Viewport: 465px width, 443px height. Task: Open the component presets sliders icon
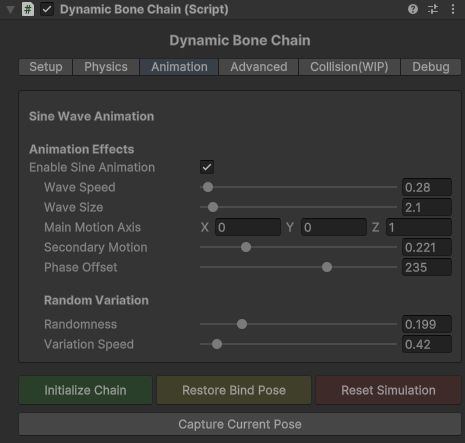[x=433, y=9]
